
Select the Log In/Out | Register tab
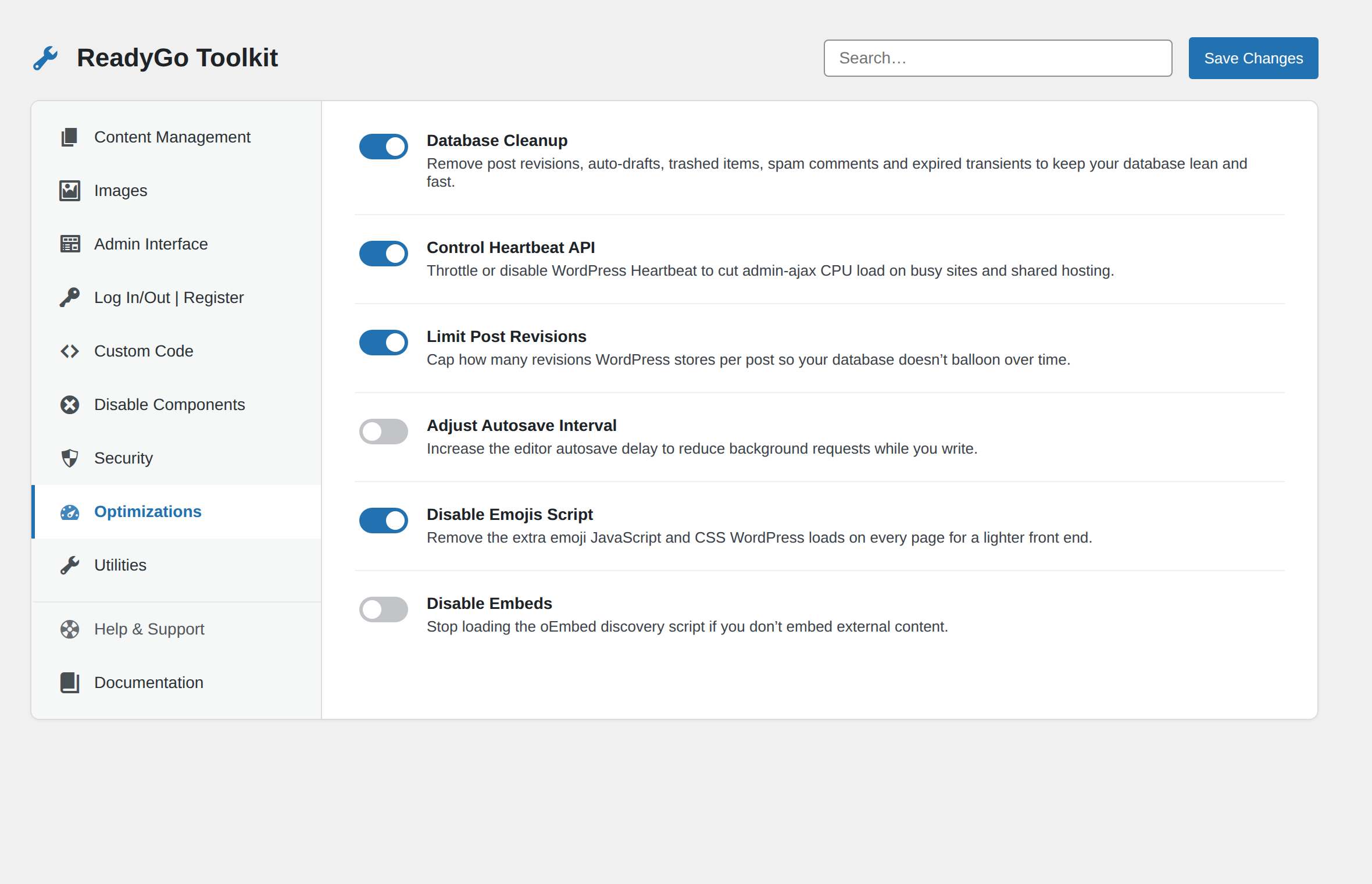click(x=177, y=298)
